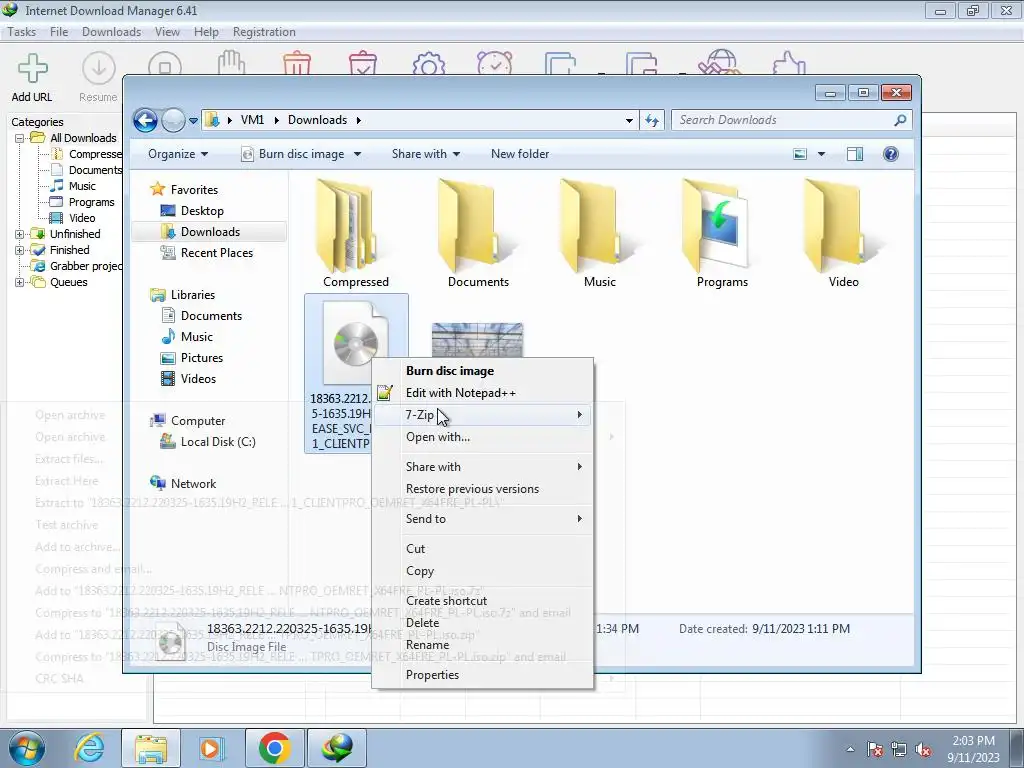Select Pictures library in navigation pane
The image size is (1024, 768).
[x=201, y=358]
